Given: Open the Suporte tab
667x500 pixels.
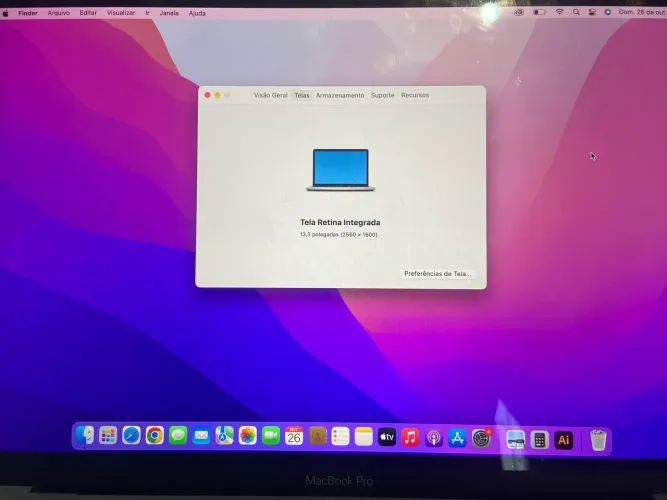Looking at the screenshot, I should (x=382, y=95).
